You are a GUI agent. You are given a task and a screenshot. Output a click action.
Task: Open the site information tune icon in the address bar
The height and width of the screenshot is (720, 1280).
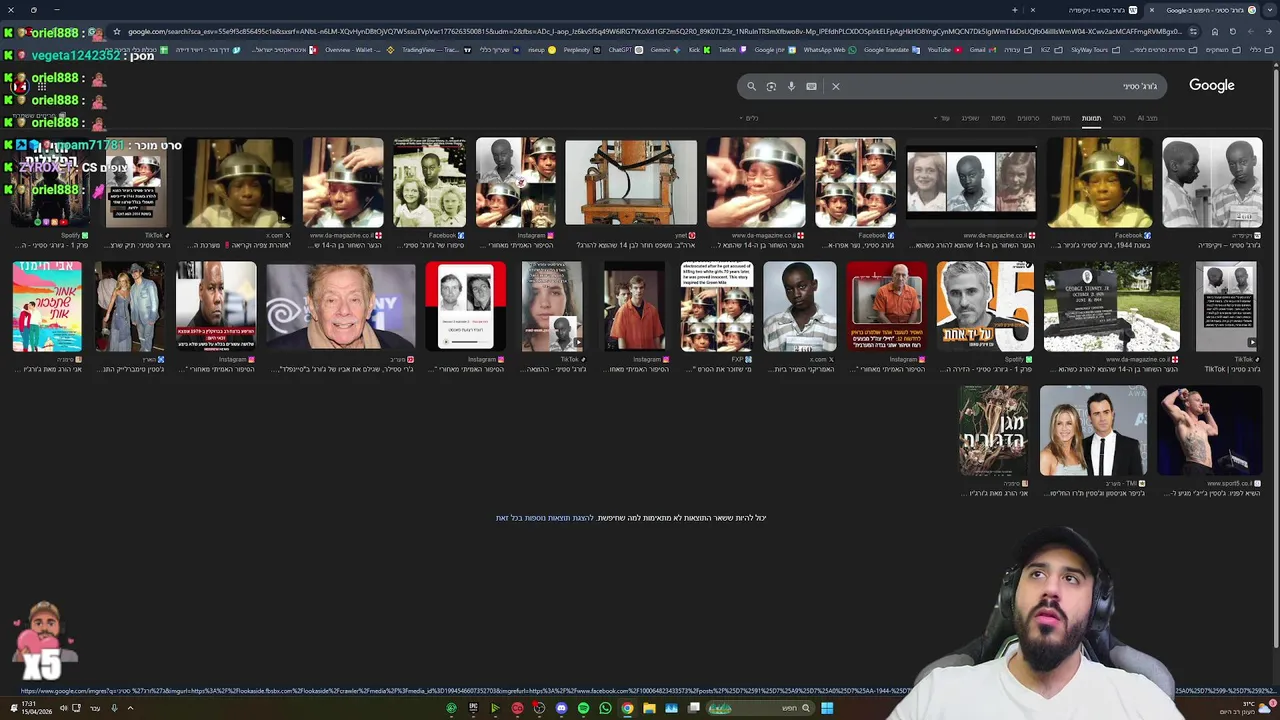(1193, 31)
